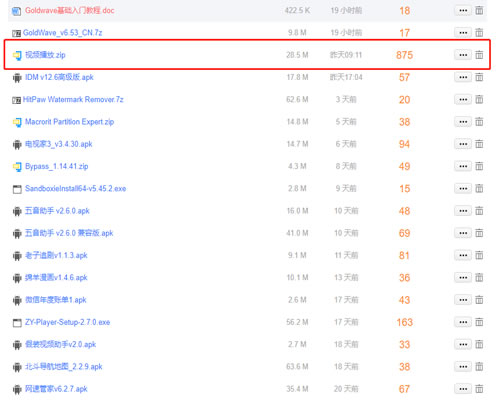Click the 7z icon beside HitPaw Watermark Remover
This screenshot has height=400, width=500.
(17, 100)
